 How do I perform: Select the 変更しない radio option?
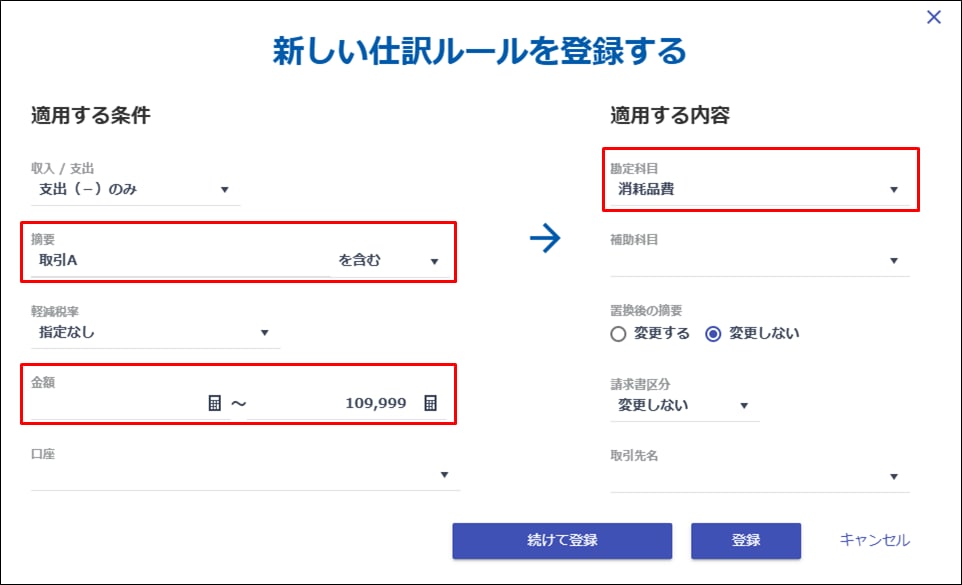click(x=713, y=334)
